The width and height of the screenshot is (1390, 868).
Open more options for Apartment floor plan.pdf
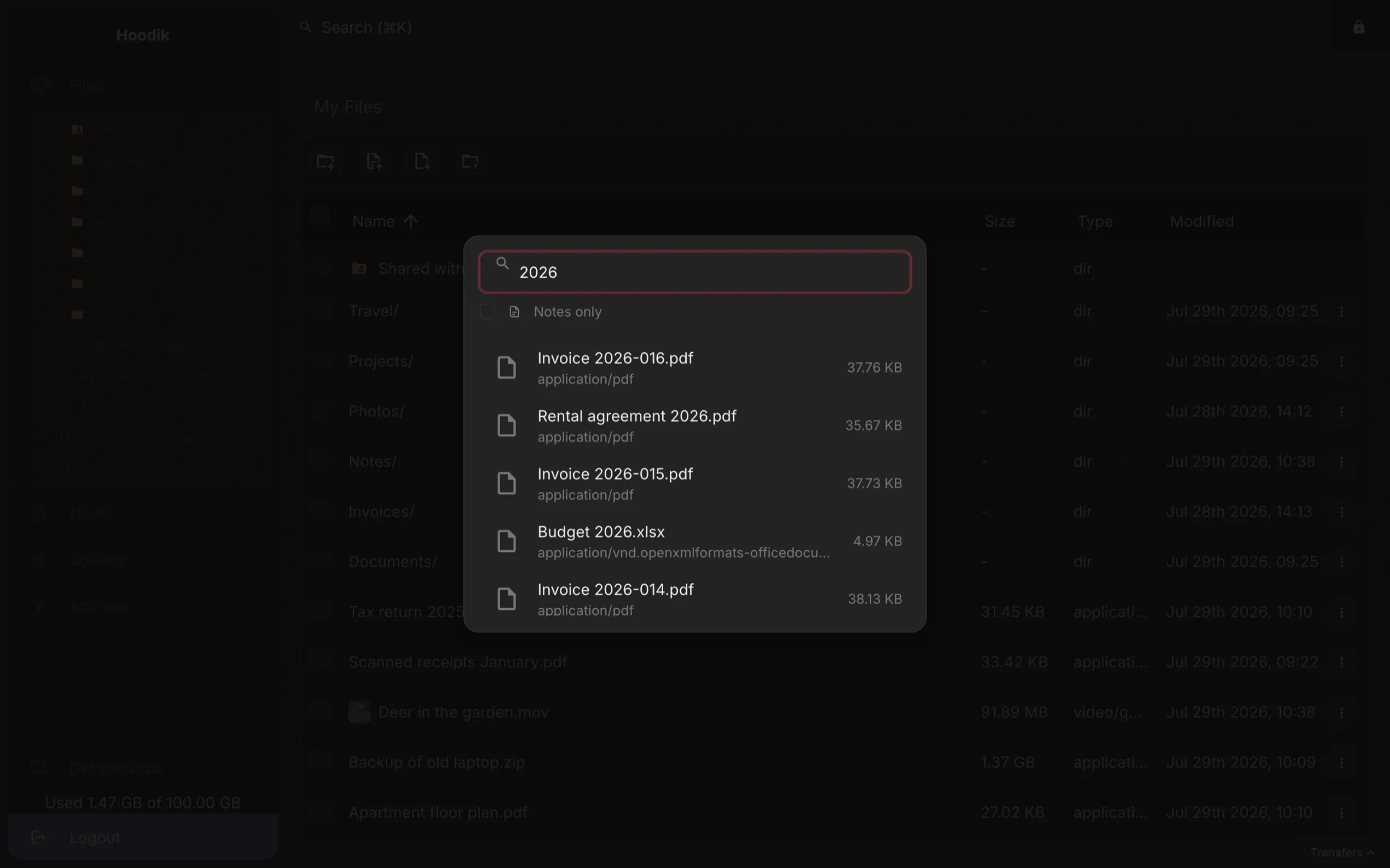1342,812
